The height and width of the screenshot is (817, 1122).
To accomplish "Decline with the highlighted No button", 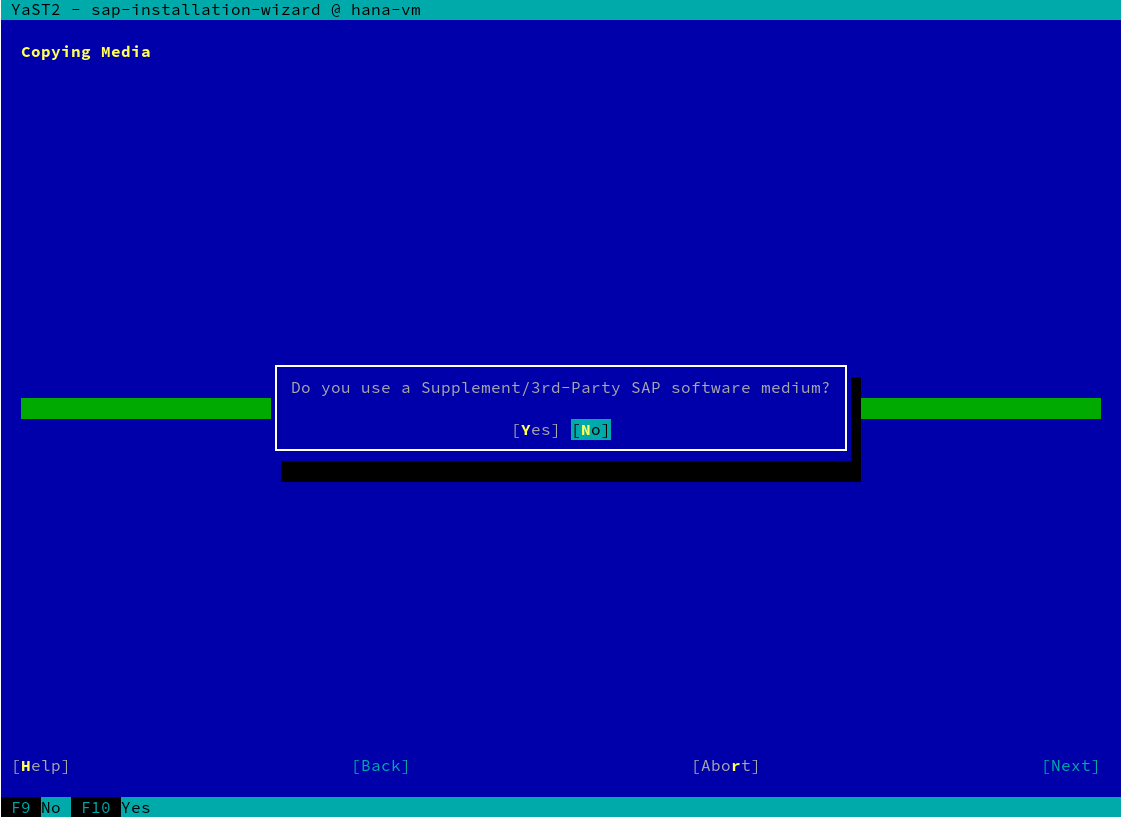I will point(590,429).
